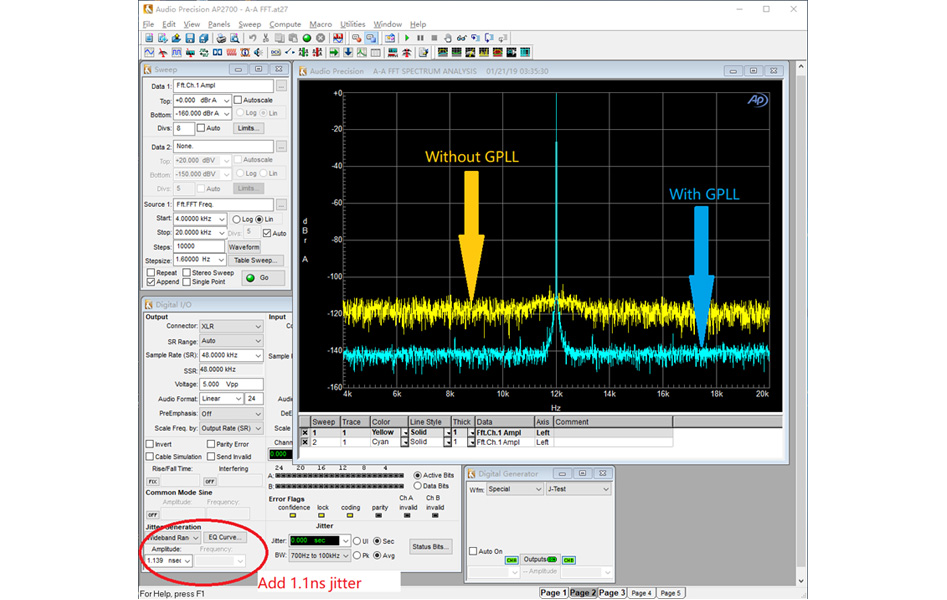Switch to Page 1 tab
947x600 pixels.
tap(553, 593)
